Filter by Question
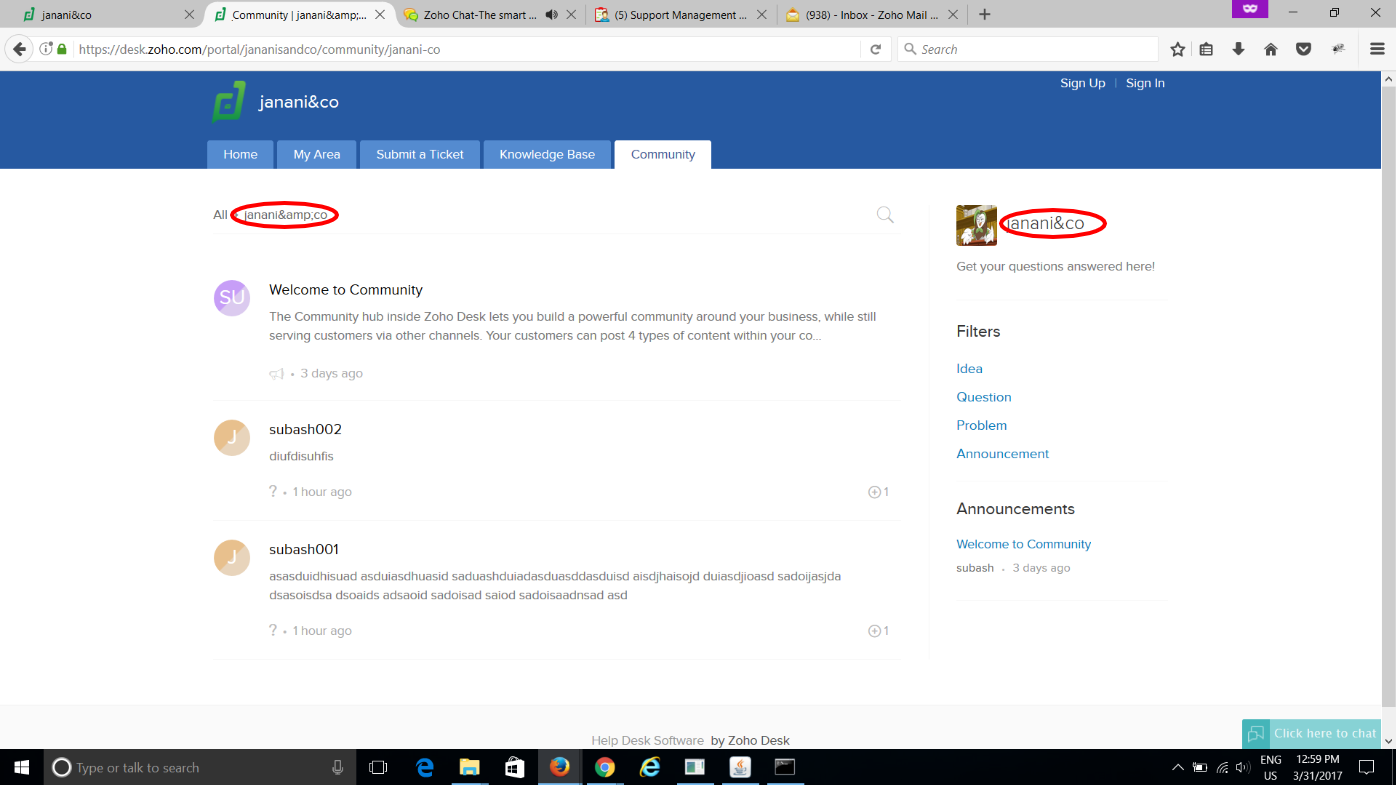 pos(984,397)
